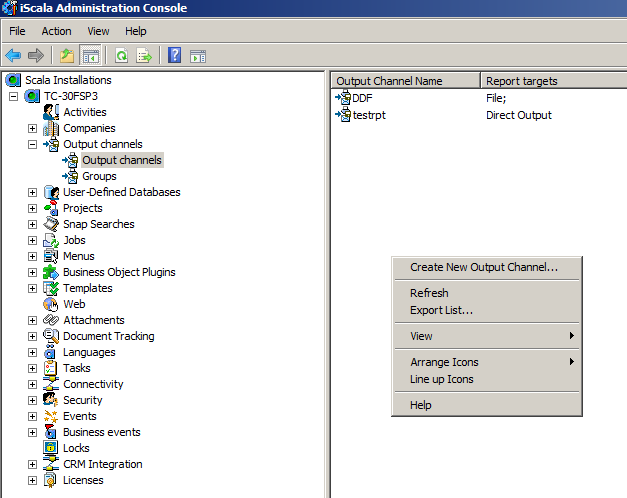
Task: Click the Licenses certificate icon
Action: tap(51, 480)
